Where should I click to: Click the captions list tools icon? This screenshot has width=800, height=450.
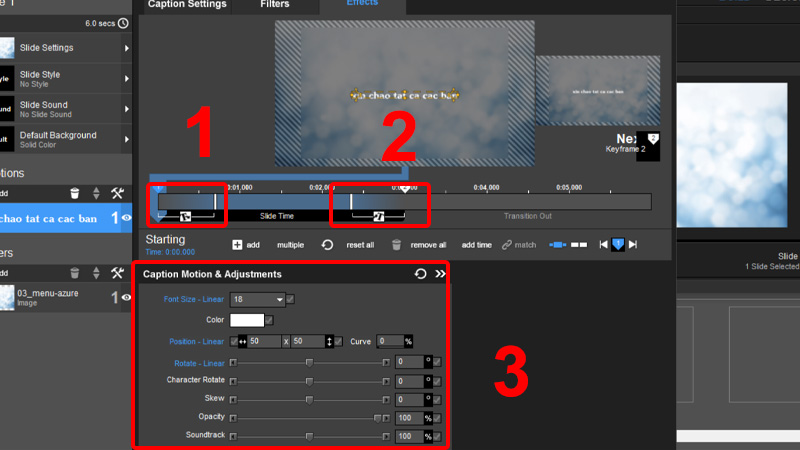point(117,193)
